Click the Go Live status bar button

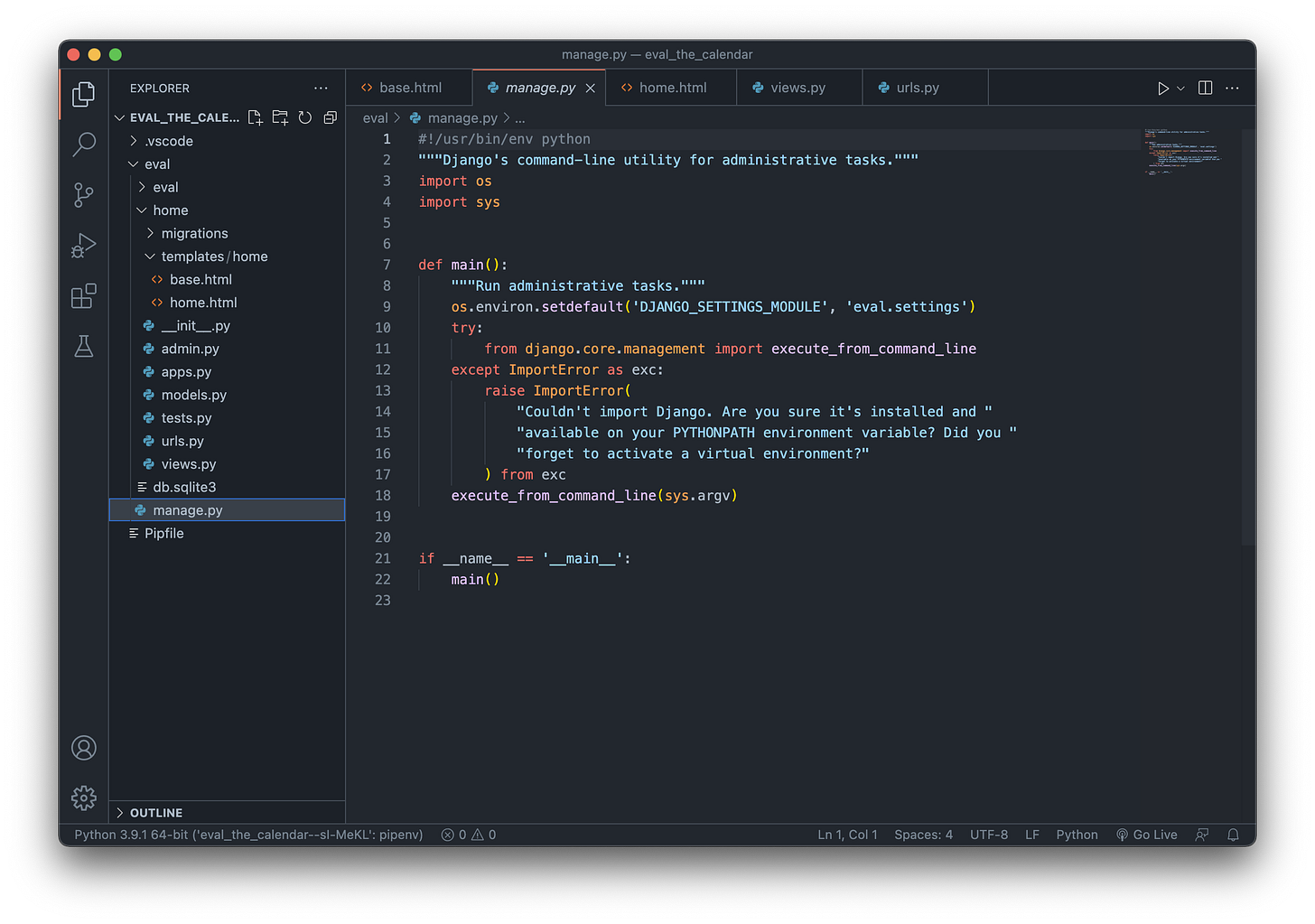[x=1146, y=834]
